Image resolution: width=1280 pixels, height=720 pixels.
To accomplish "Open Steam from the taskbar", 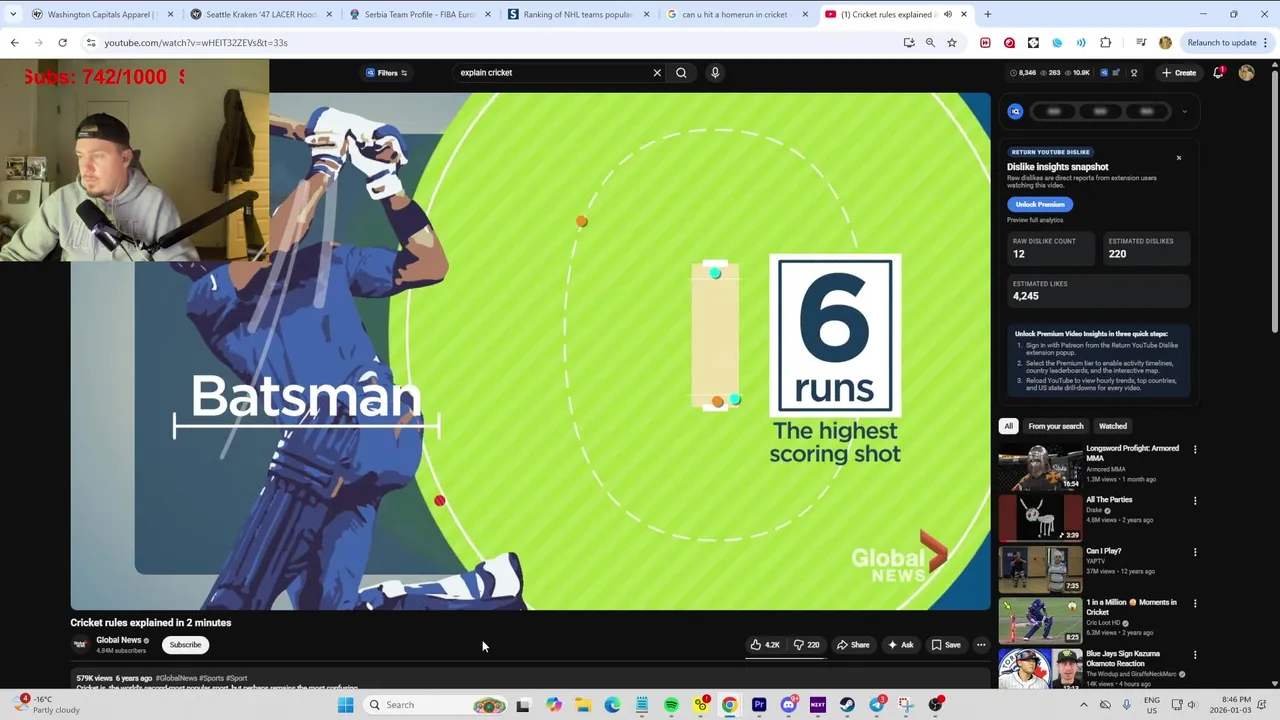I will (847, 705).
